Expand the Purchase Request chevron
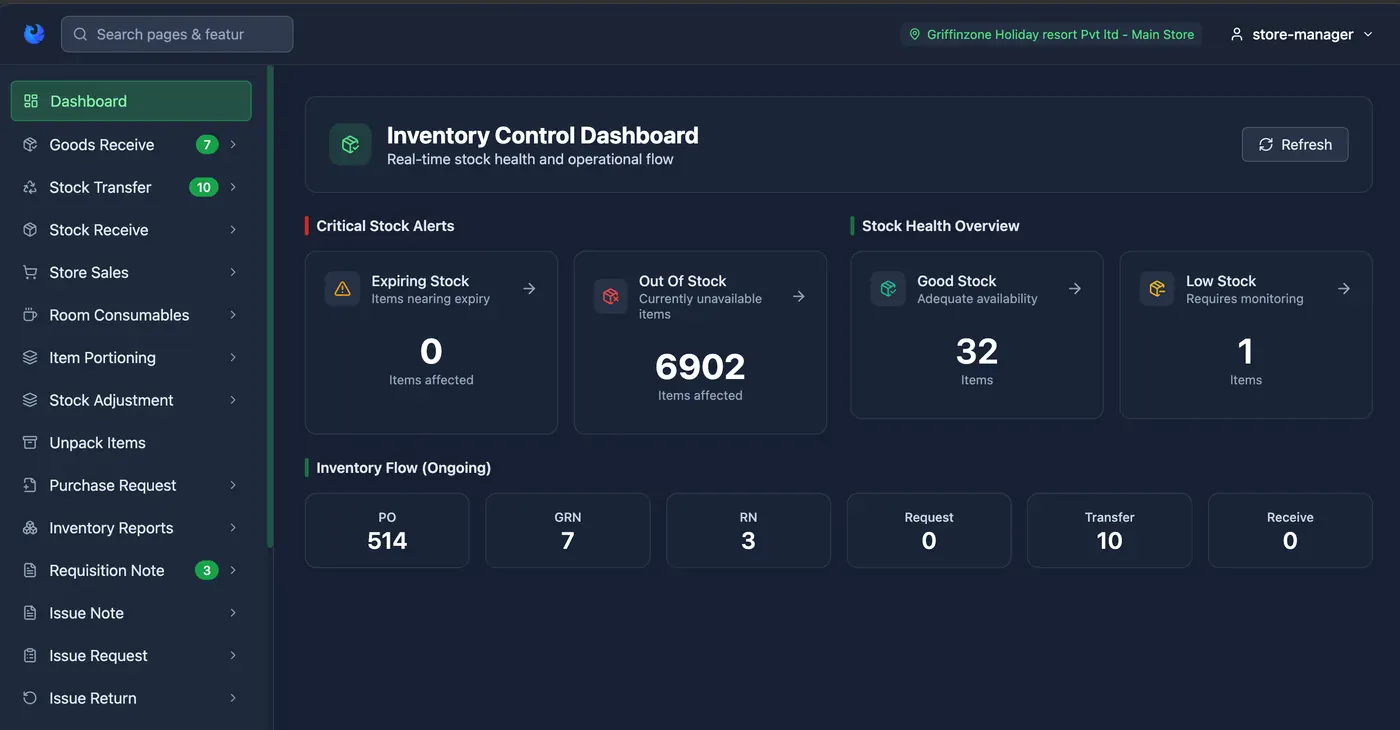This screenshot has width=1400, height=730. [233, 485]
